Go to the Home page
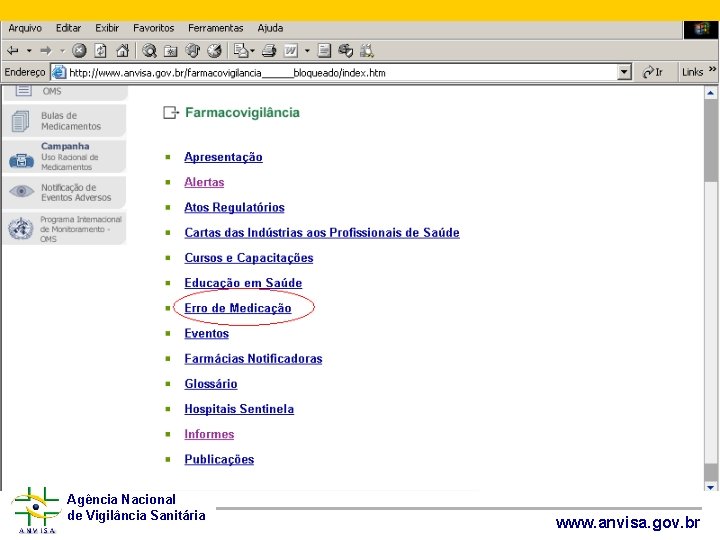 pos(123,51)
